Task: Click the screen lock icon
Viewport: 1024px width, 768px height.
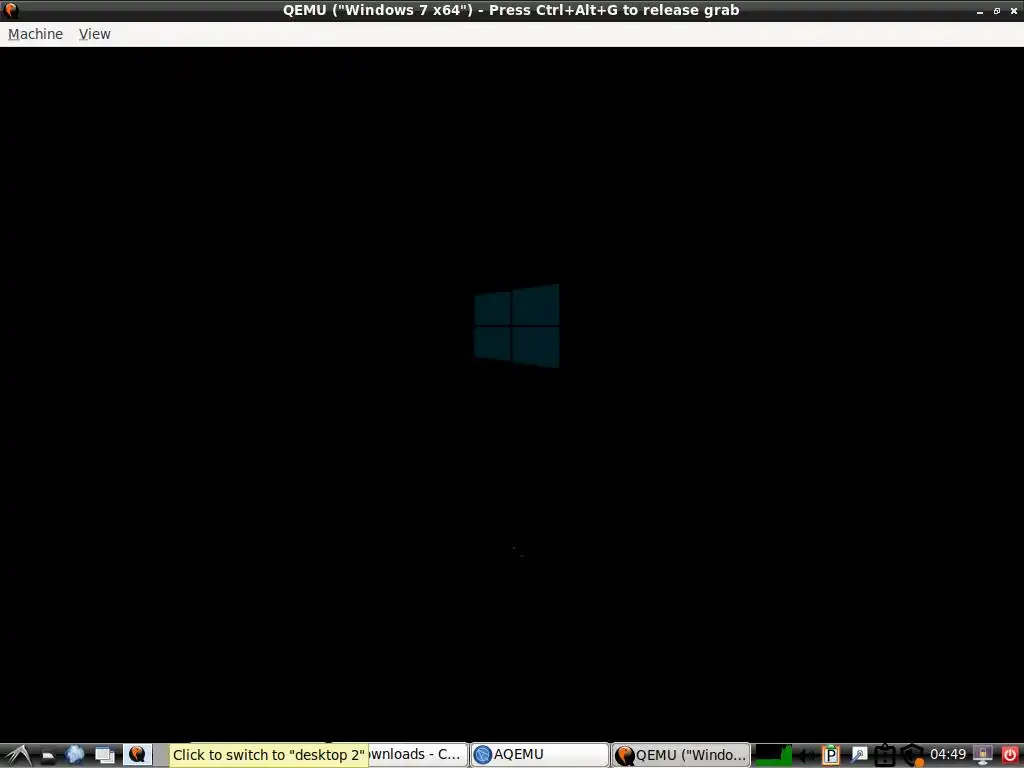Action: click(x=983, y=755)
